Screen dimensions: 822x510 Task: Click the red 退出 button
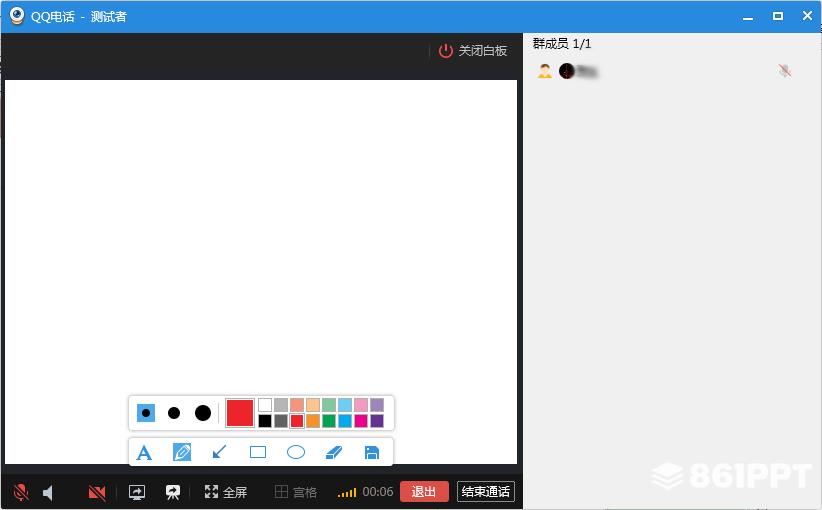coord(424,492)
